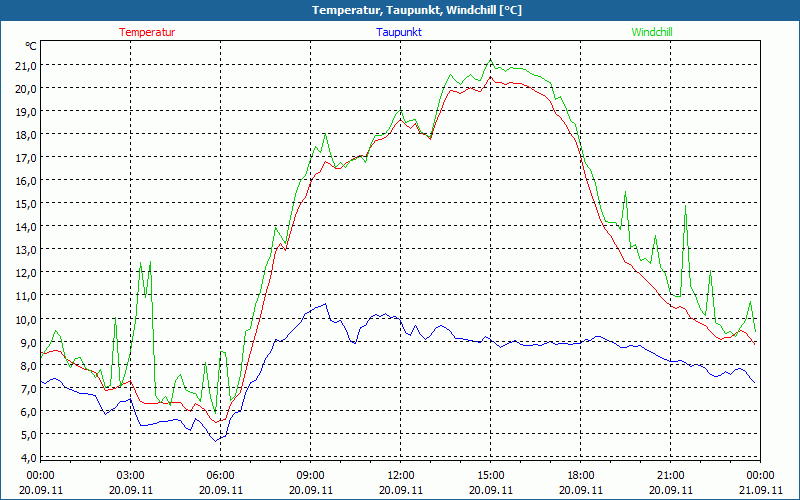Image resolution: width=800 pixels, height=500 pixels.
Task: Click the blue Taupunkt low near 06:00
Action: pos(216,440)
